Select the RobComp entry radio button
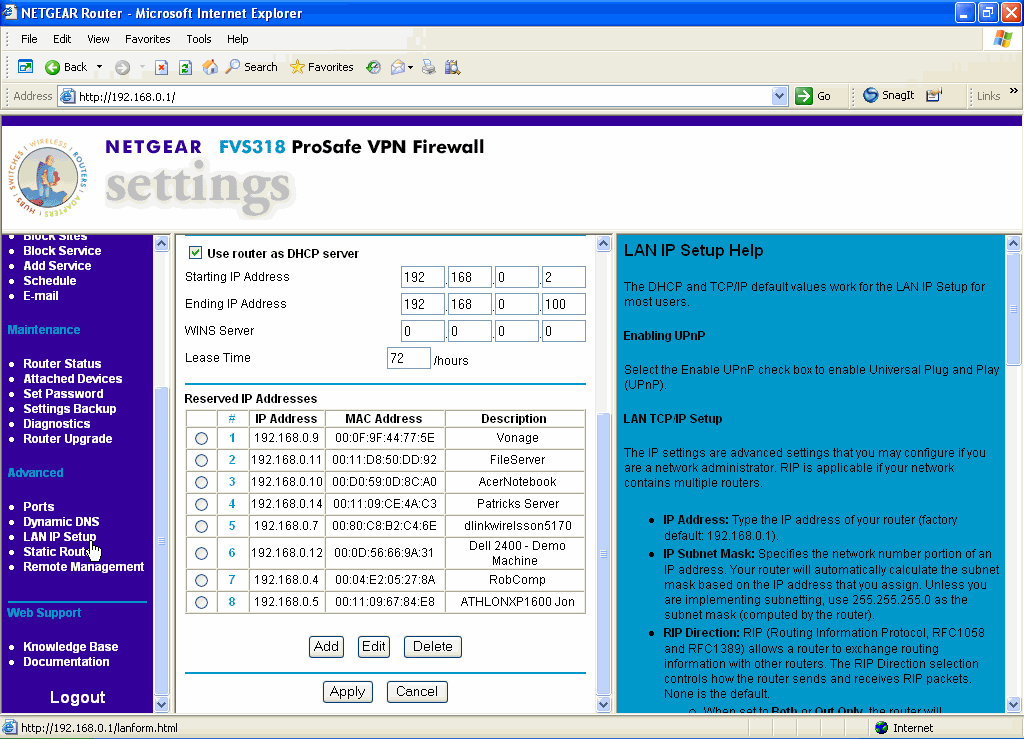This screenshot has width=1024, height=739. tap(202, 580)
